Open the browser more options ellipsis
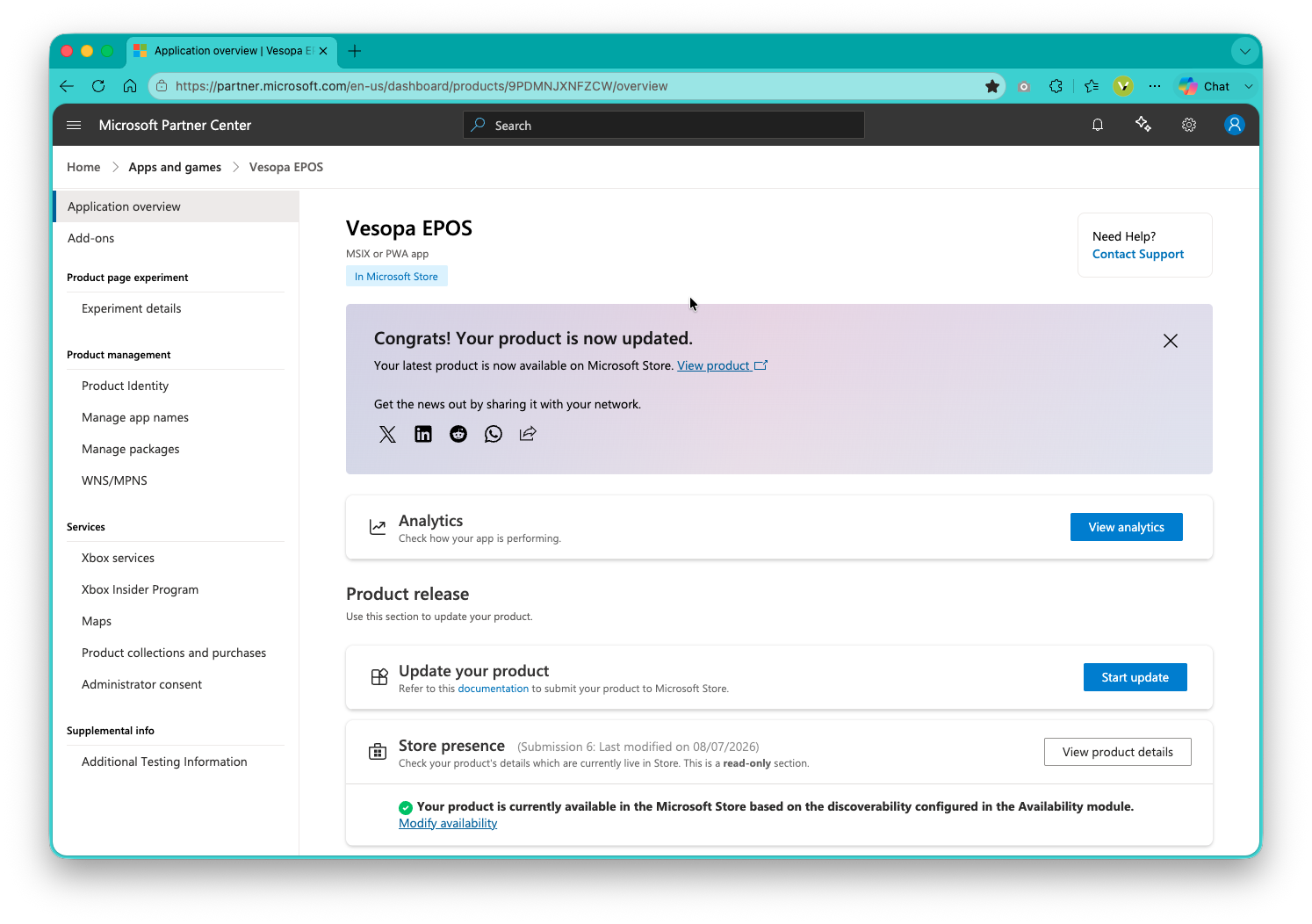1312x924 pixels. pyautogui.click(x=1155, y=86)
